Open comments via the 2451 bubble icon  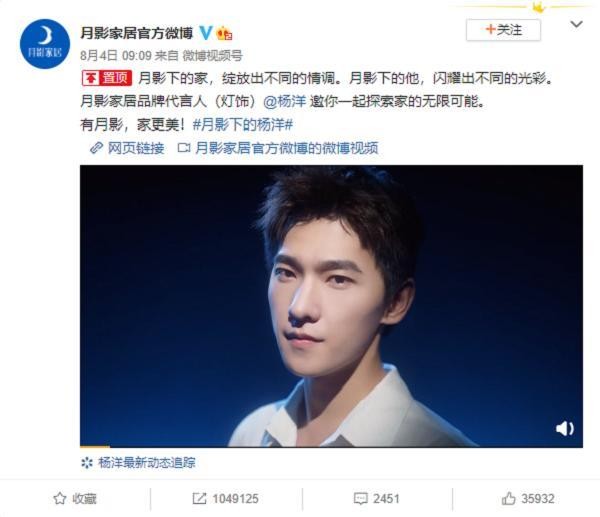pyautogui.click(x=360, y=498)
